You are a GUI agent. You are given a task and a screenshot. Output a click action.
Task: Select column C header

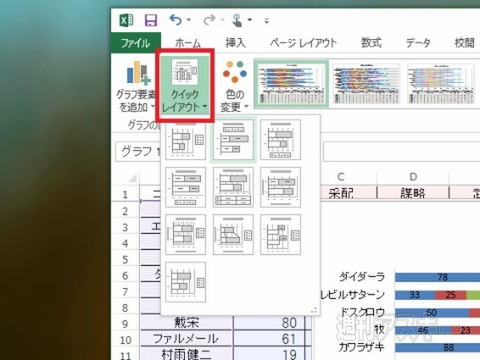pos(341,177)
